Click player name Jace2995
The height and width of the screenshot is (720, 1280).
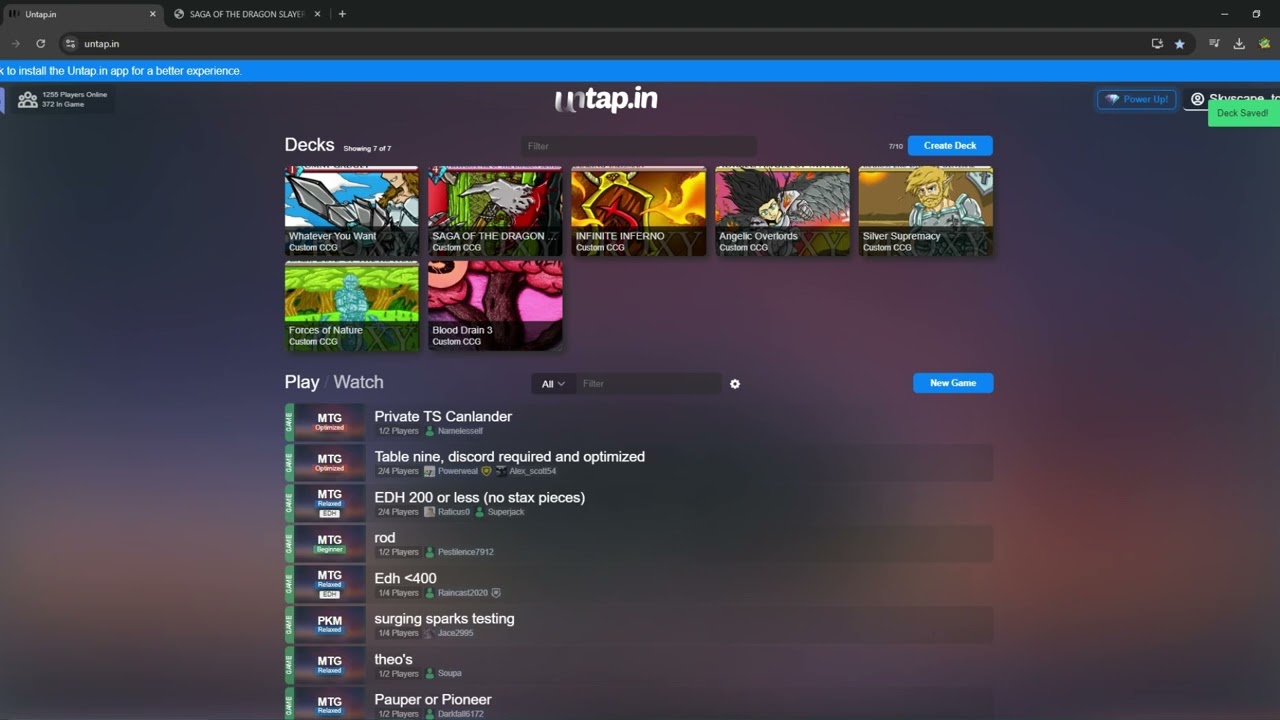pyautogui.click(x=455, y=633)
